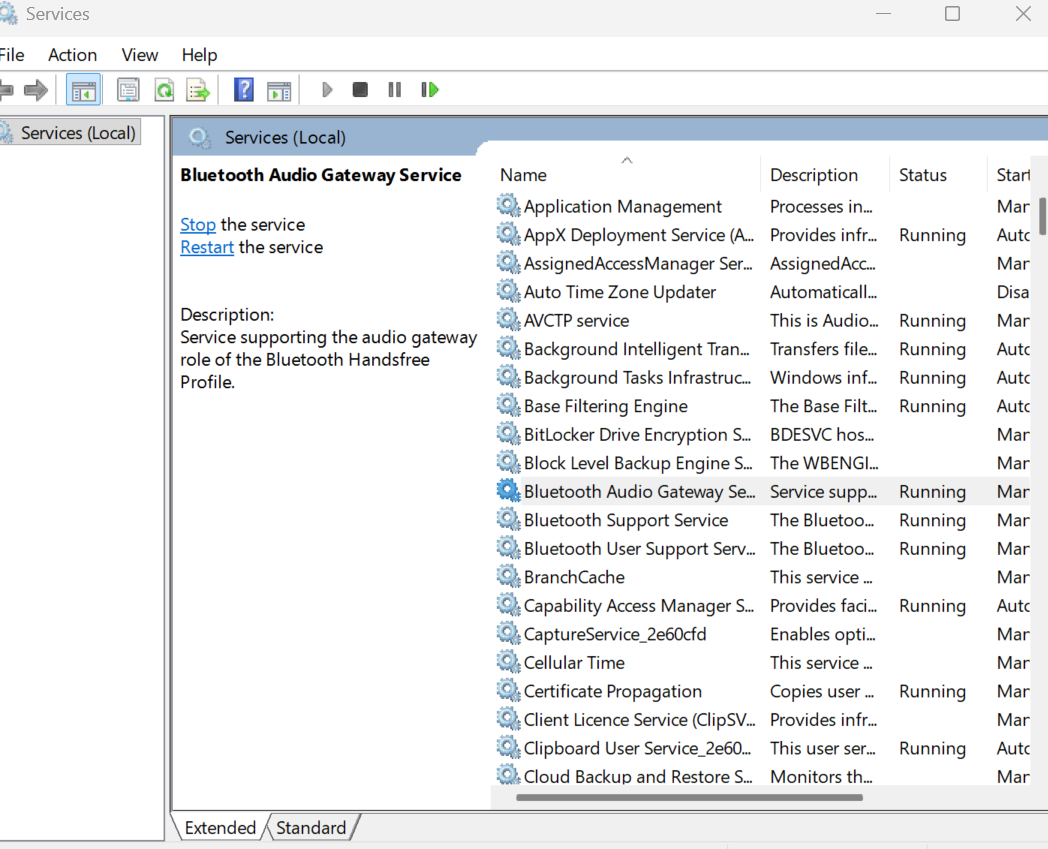Select the BitLocker Drive Encryption Service row
Image resolution: width=1048 pixels, height=849 pixels.
coord(763,435)
